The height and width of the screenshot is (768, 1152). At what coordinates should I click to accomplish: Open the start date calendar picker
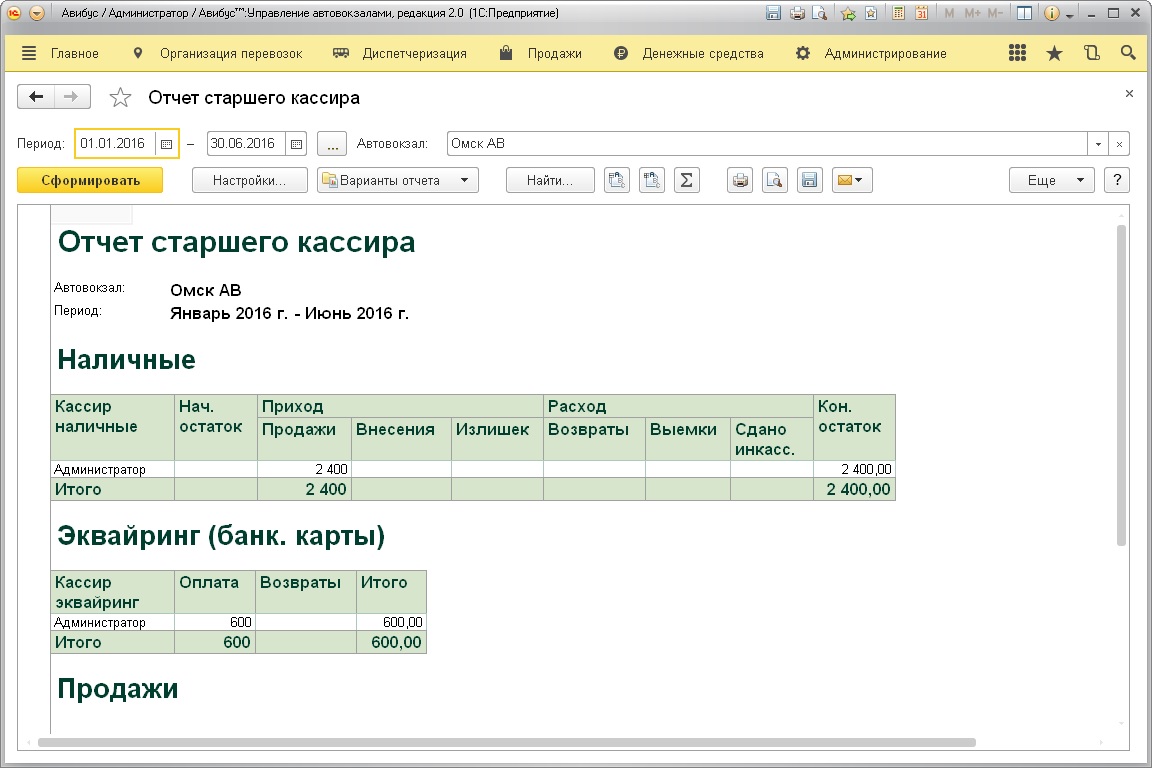click(x=167, y=144)
